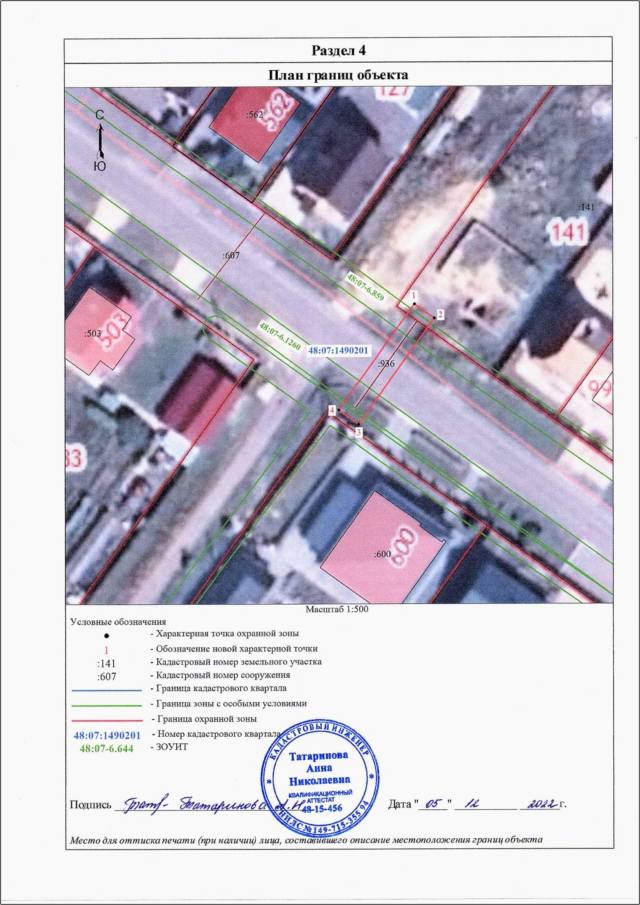Image resolution: width=640 pixels, height=905 pixels.
Task: Click the north arrow compass indicator
Action: 100,140
